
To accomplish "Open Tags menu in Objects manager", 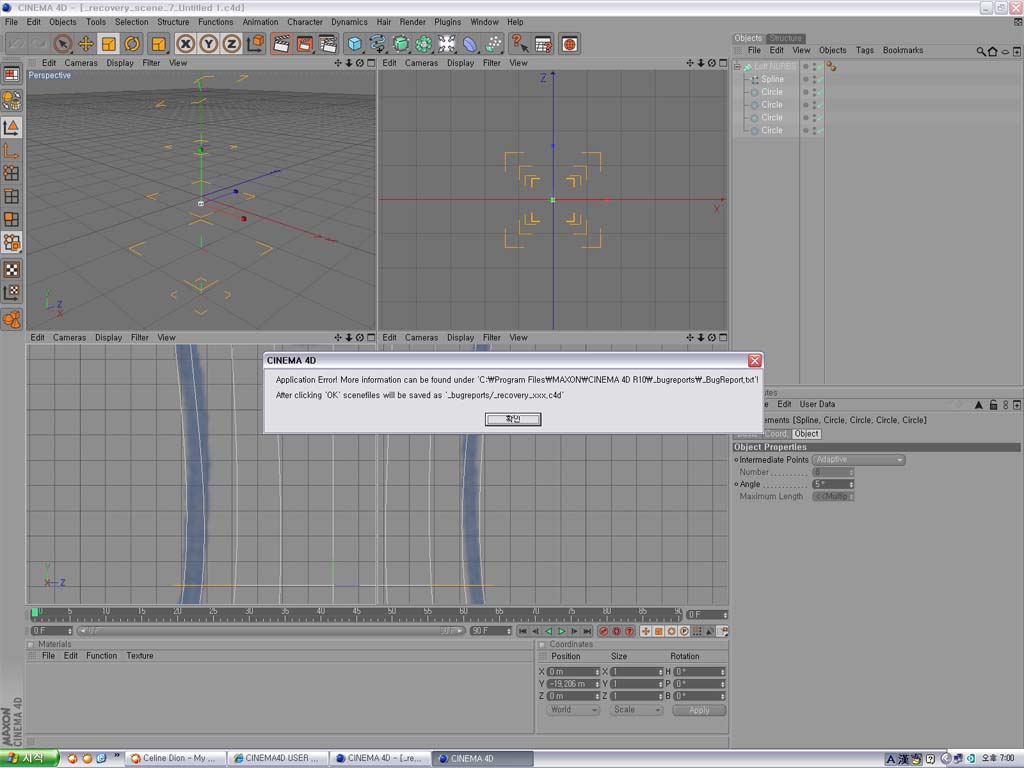I will coord(865,50).
